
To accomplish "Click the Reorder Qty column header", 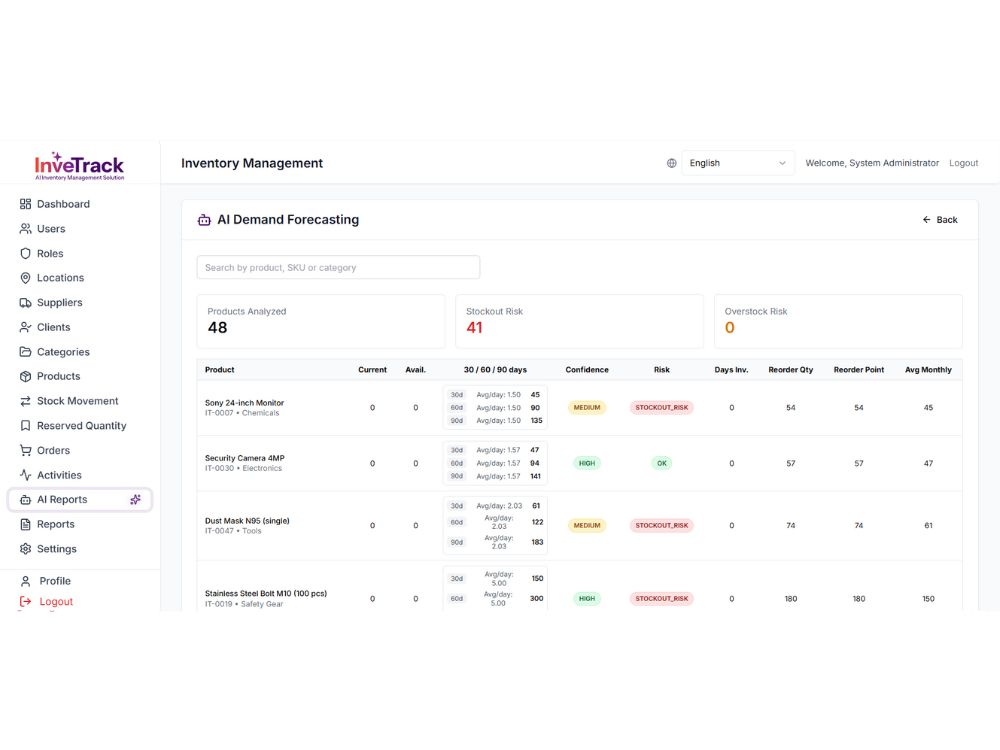I will pyautogui.click(x=790, y=370).
